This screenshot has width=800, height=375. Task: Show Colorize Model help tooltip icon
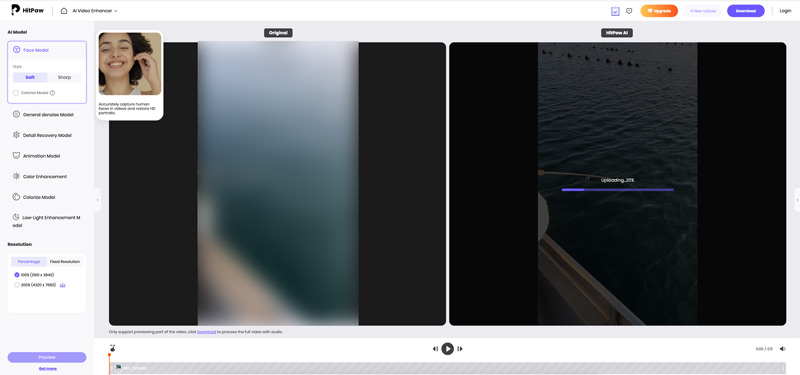pos(53,93)
